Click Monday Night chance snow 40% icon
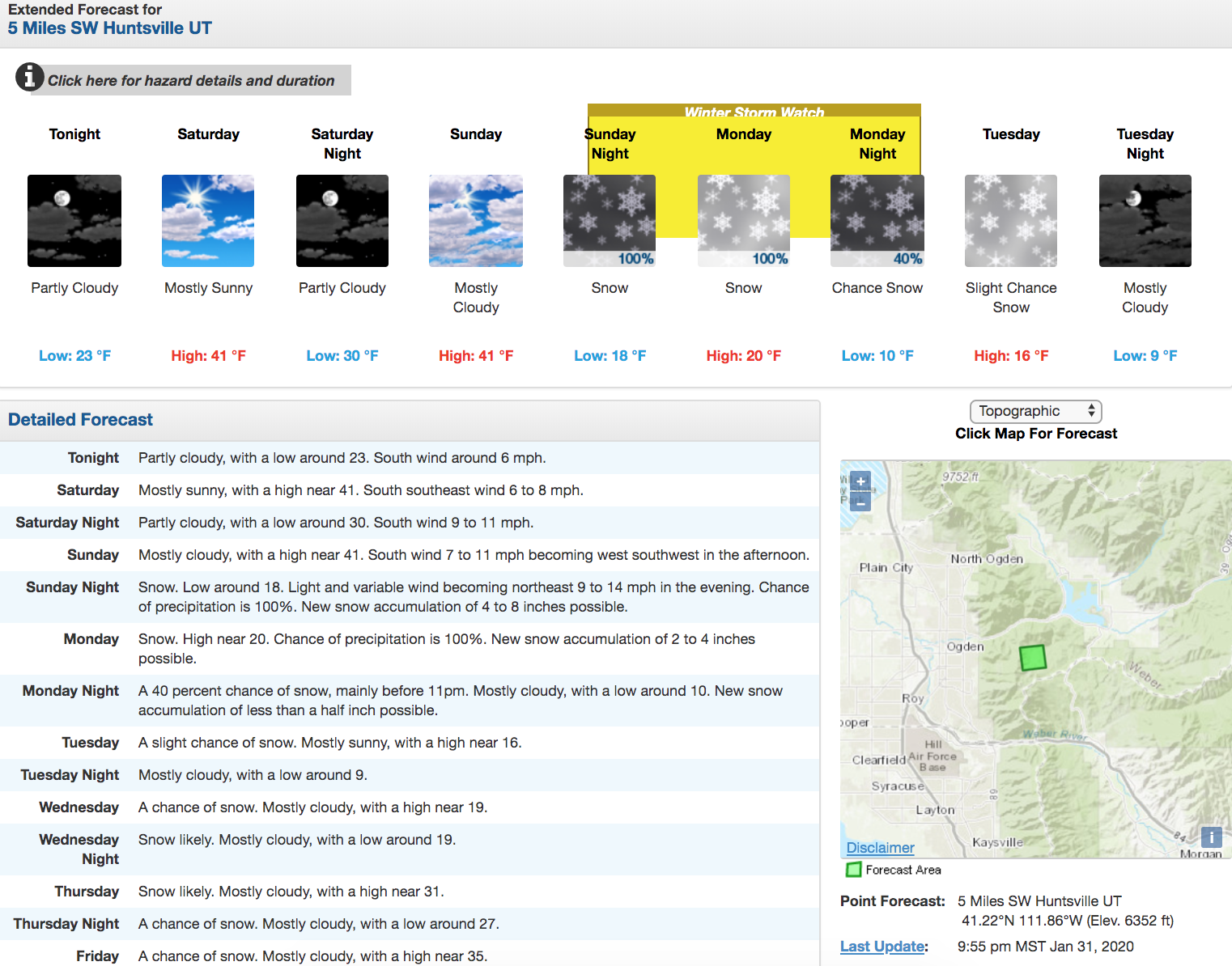The height and width of the screenshot is (966, 1232). (x=877, y=221)
